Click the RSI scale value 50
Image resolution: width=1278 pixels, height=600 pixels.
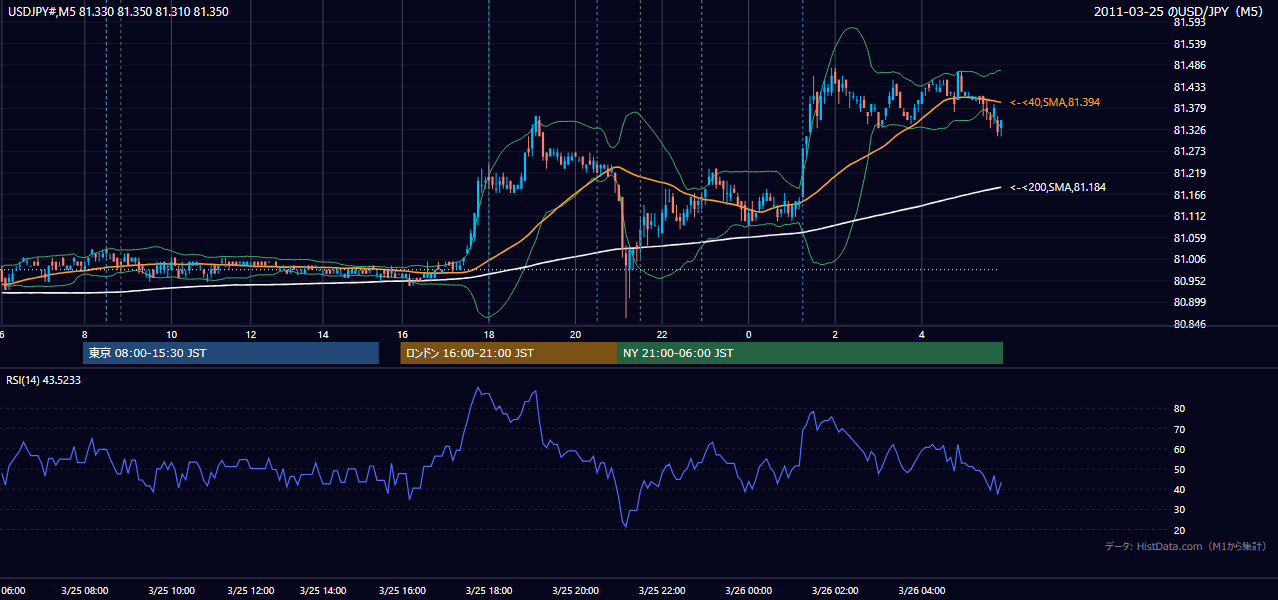click(x=1179, y=469)
